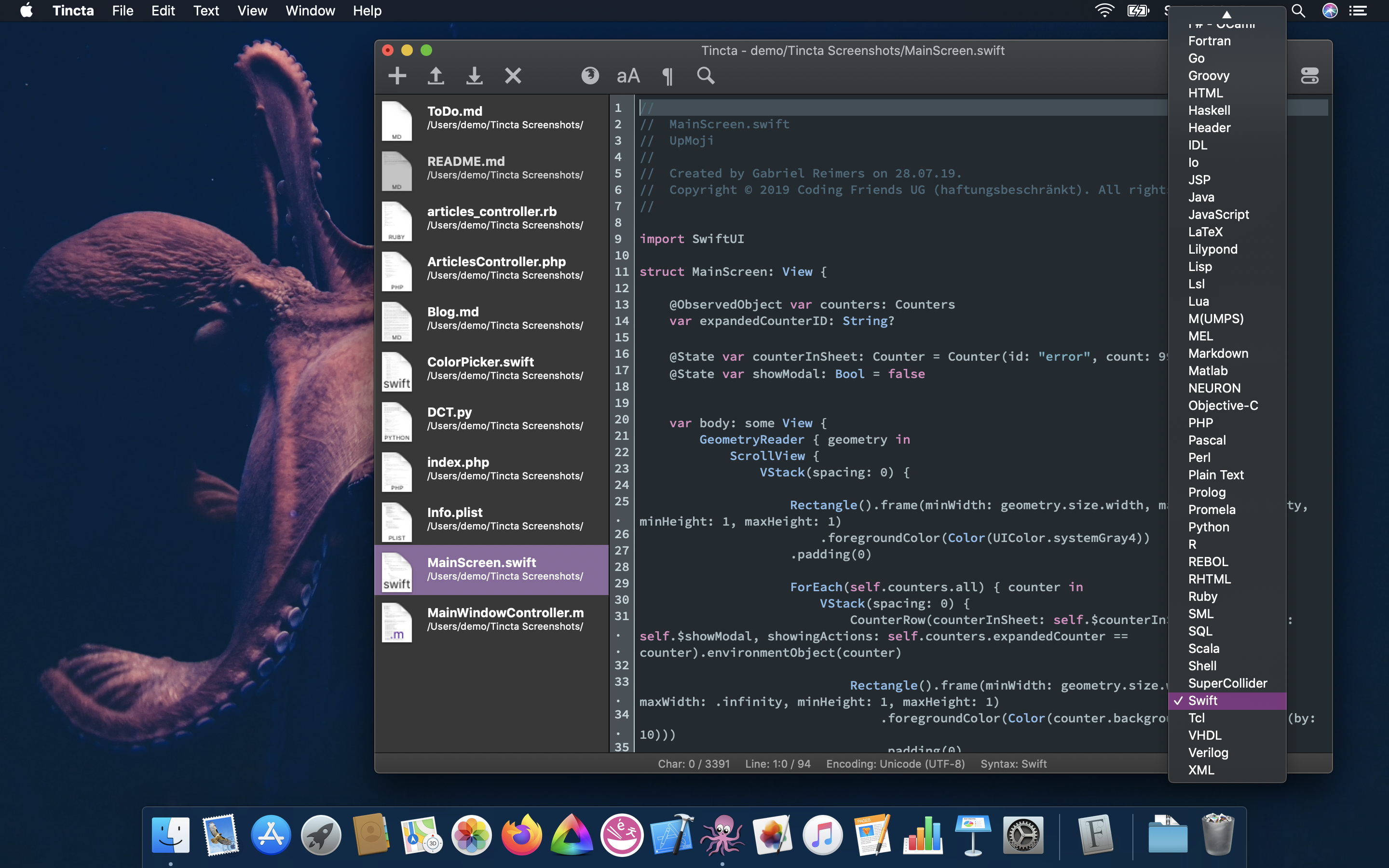Pick Markdown in the syntax dropdown
The image size is (1389, 868).
click(1218, 353)
